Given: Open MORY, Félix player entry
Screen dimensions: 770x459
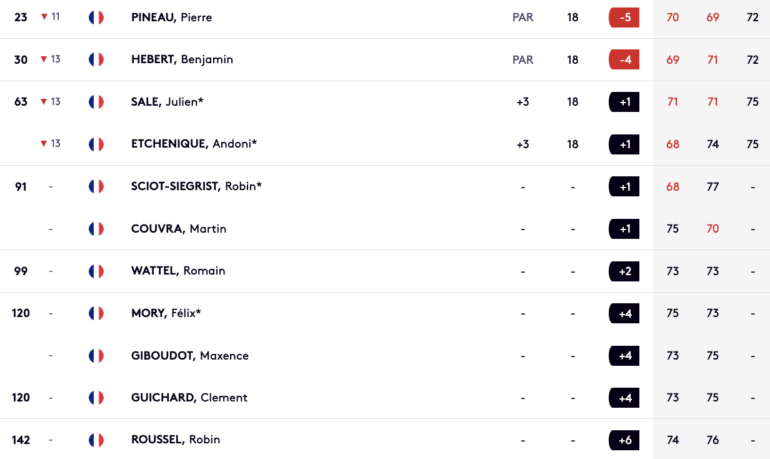Looking at the screenshot, I should pyautogui.click(x=166, y=313).
